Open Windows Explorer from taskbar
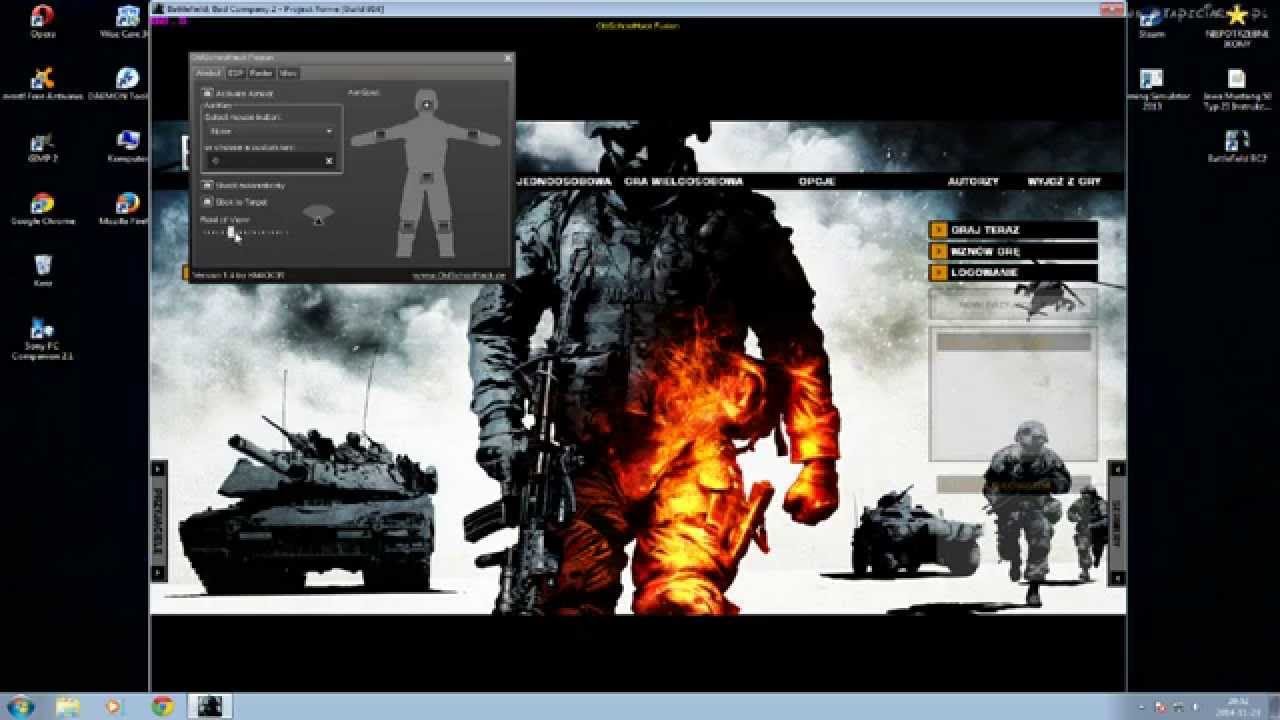The height and width of the screenshot is (720, 1280). tap(68, 707)
